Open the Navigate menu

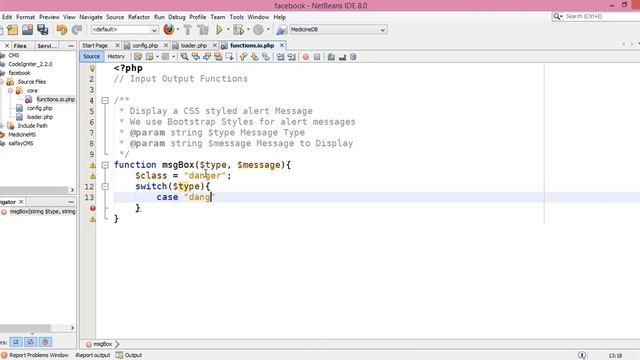(x=91, y=17)
